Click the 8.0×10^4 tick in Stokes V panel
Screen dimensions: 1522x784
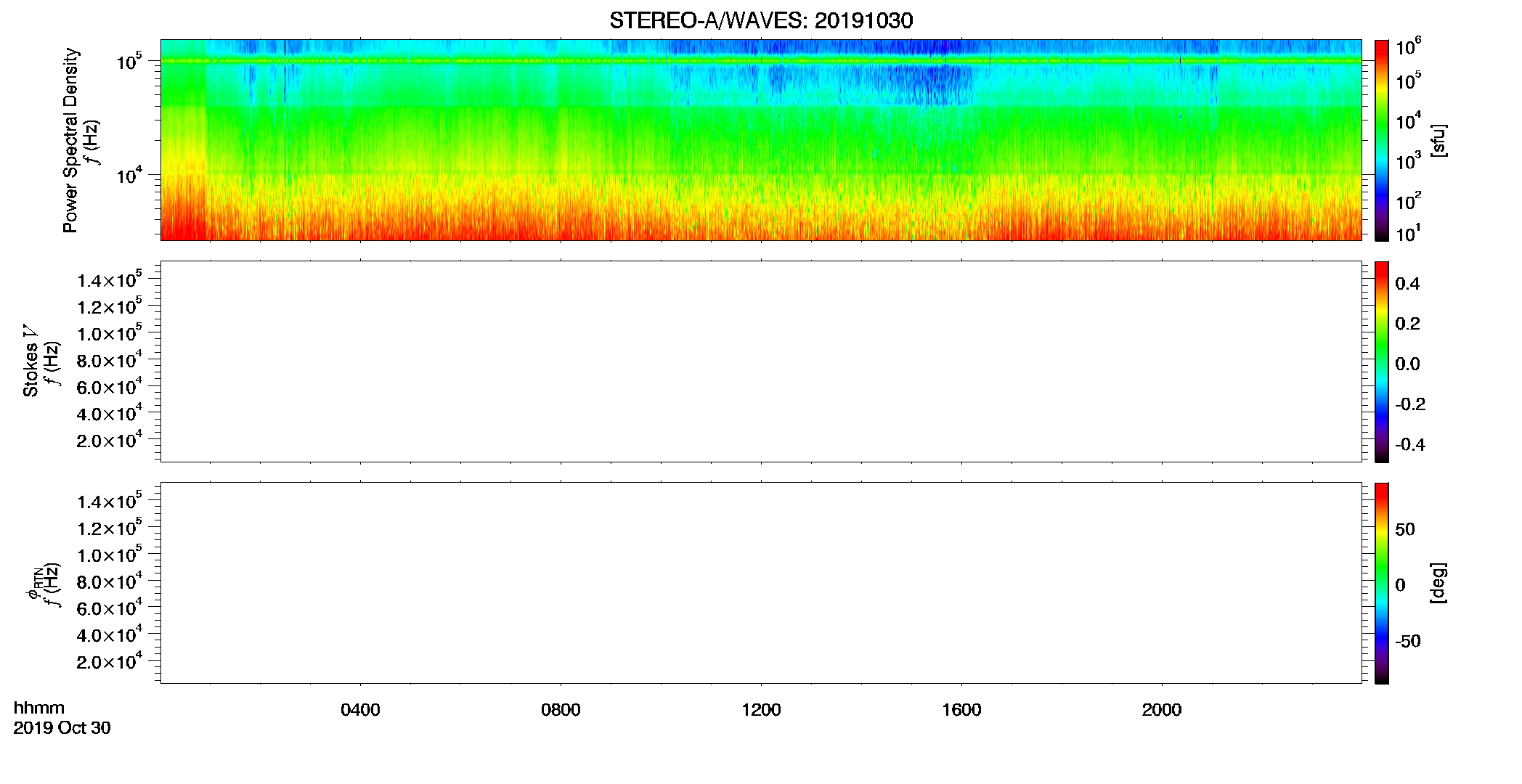pos(110,360)
